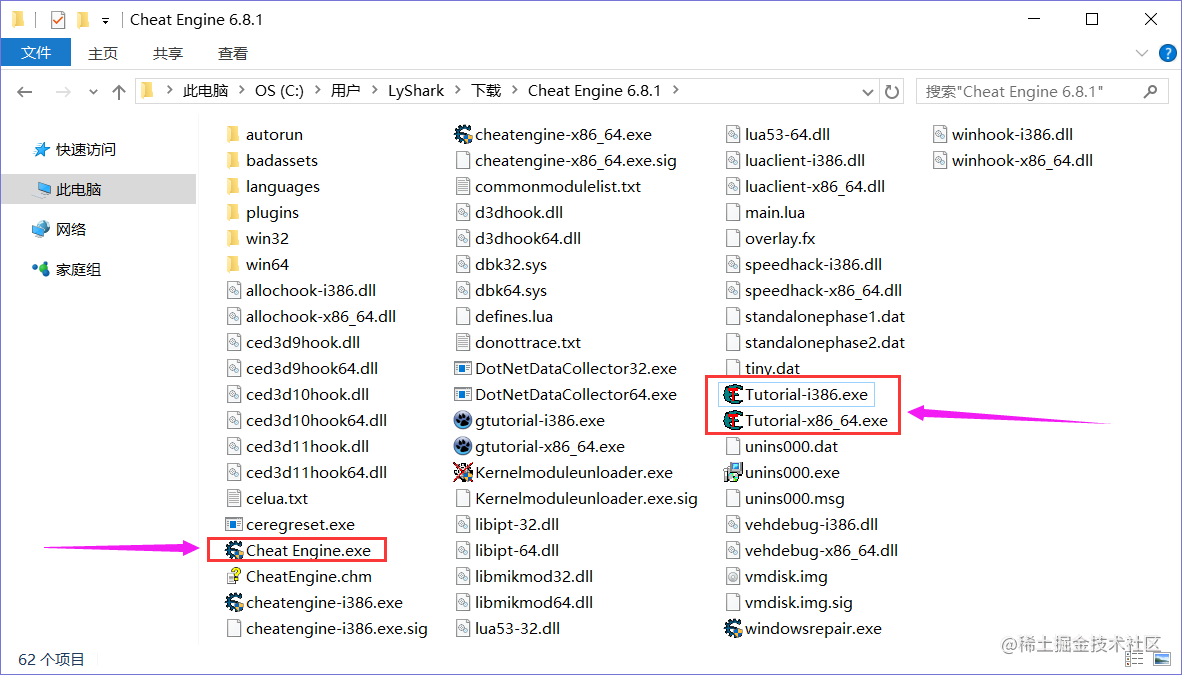Navigate to 下载 in address bar
This screenshot has height=675, width=1182.
click(486, 91)
